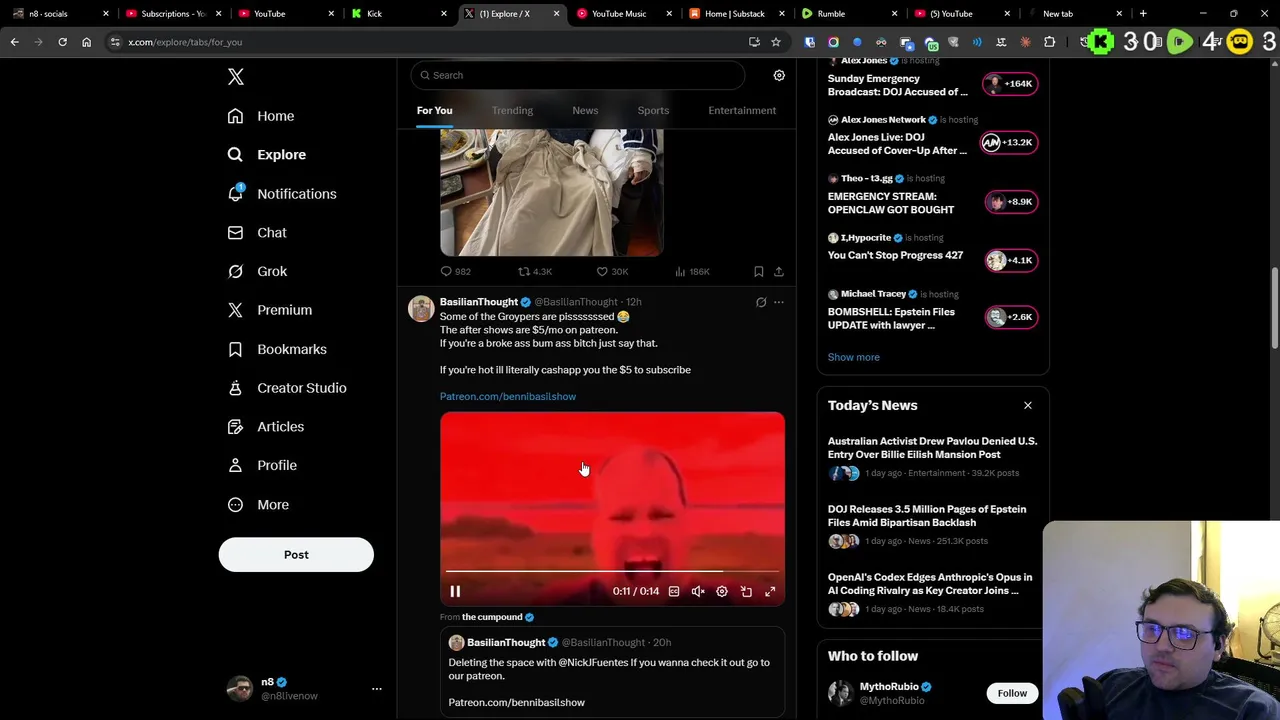The height and width of the screenshot is (720, 1280).
Task: Repost the post with 4.3K reposts
Action: [x=534, y=271]
